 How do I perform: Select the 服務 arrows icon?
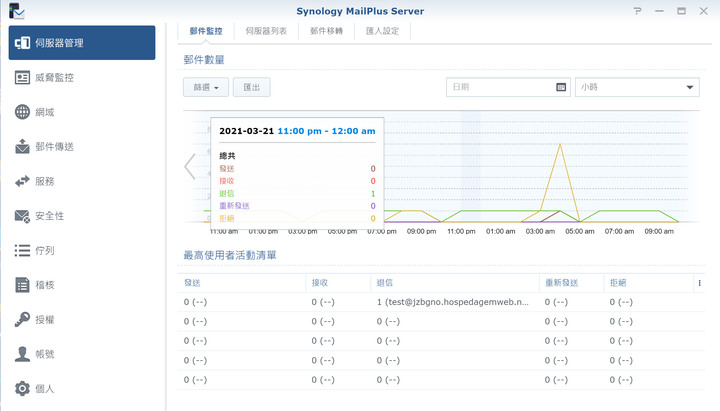coord(22,181)
